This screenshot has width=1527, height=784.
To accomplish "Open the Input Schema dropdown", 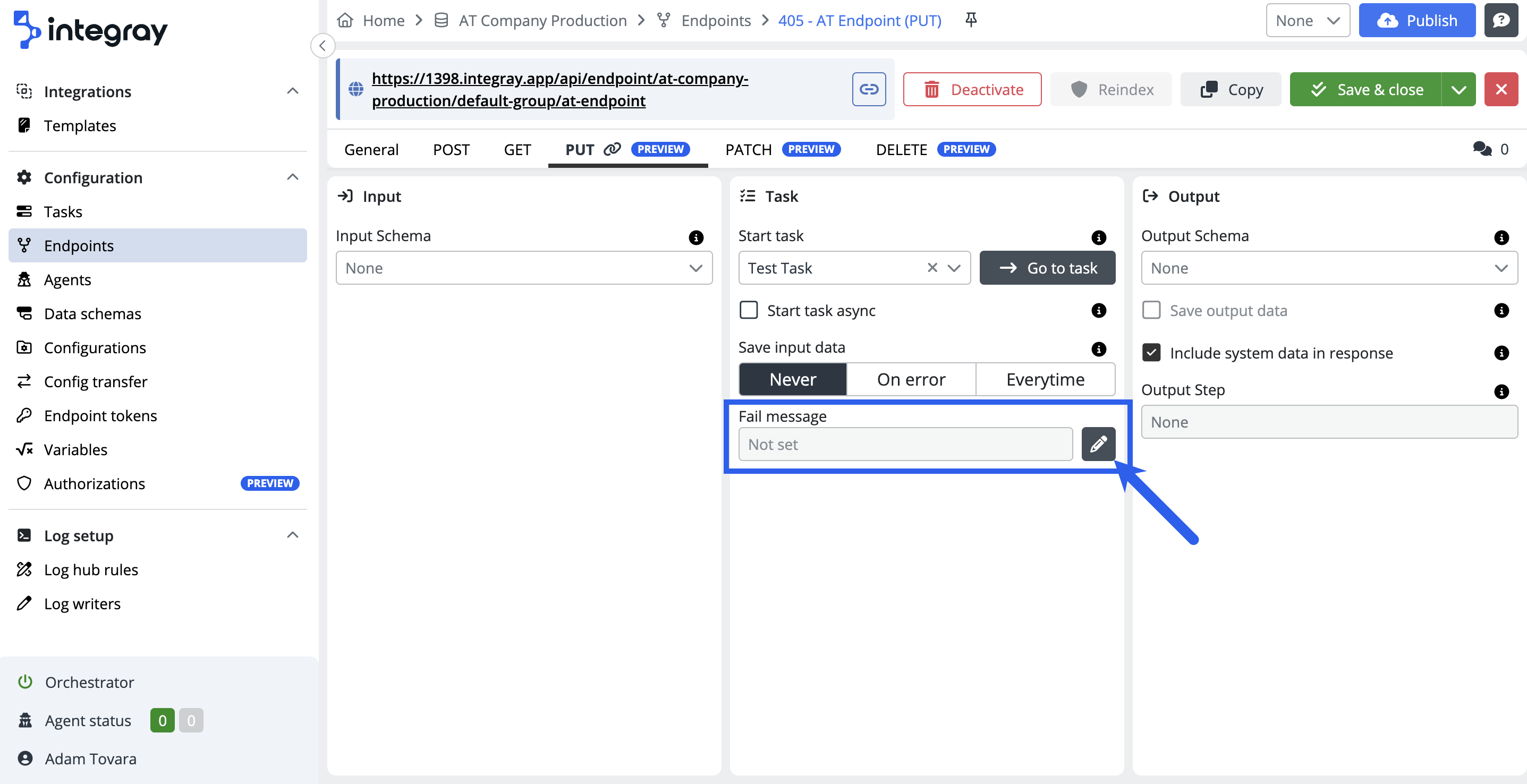I will [x=523, y=268].
